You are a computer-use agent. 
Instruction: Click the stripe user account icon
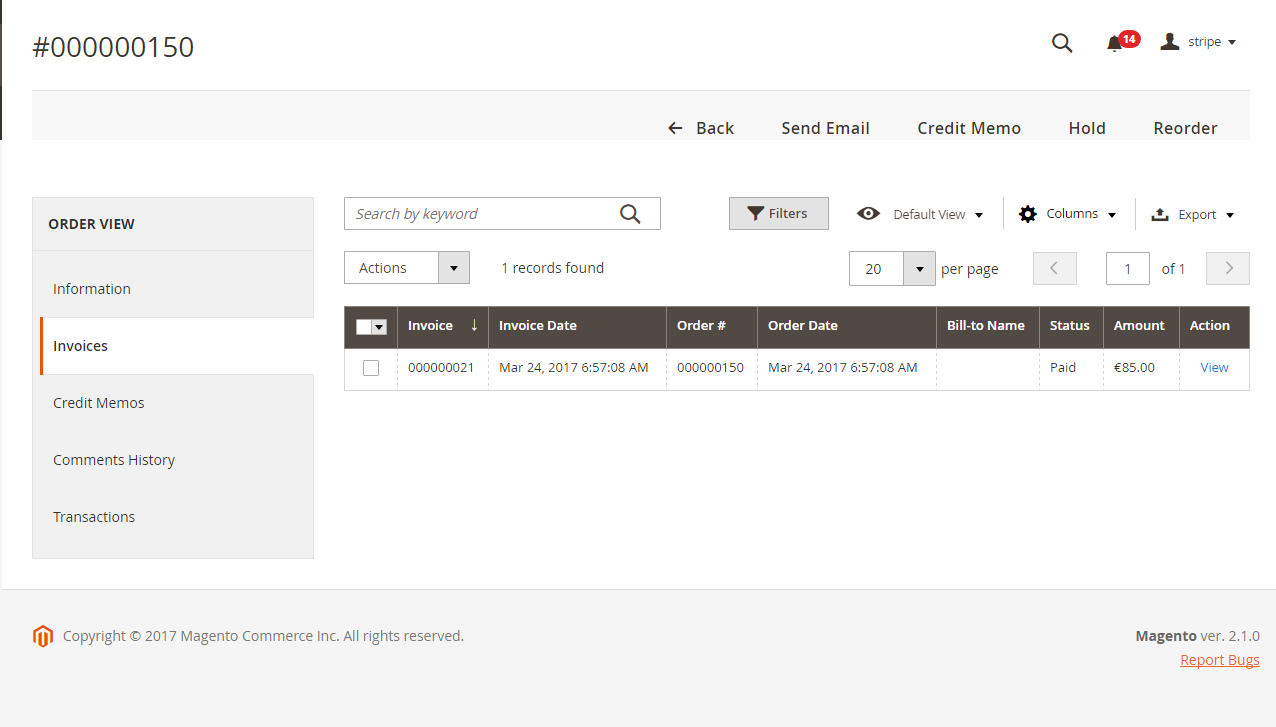pos(1169,42)
